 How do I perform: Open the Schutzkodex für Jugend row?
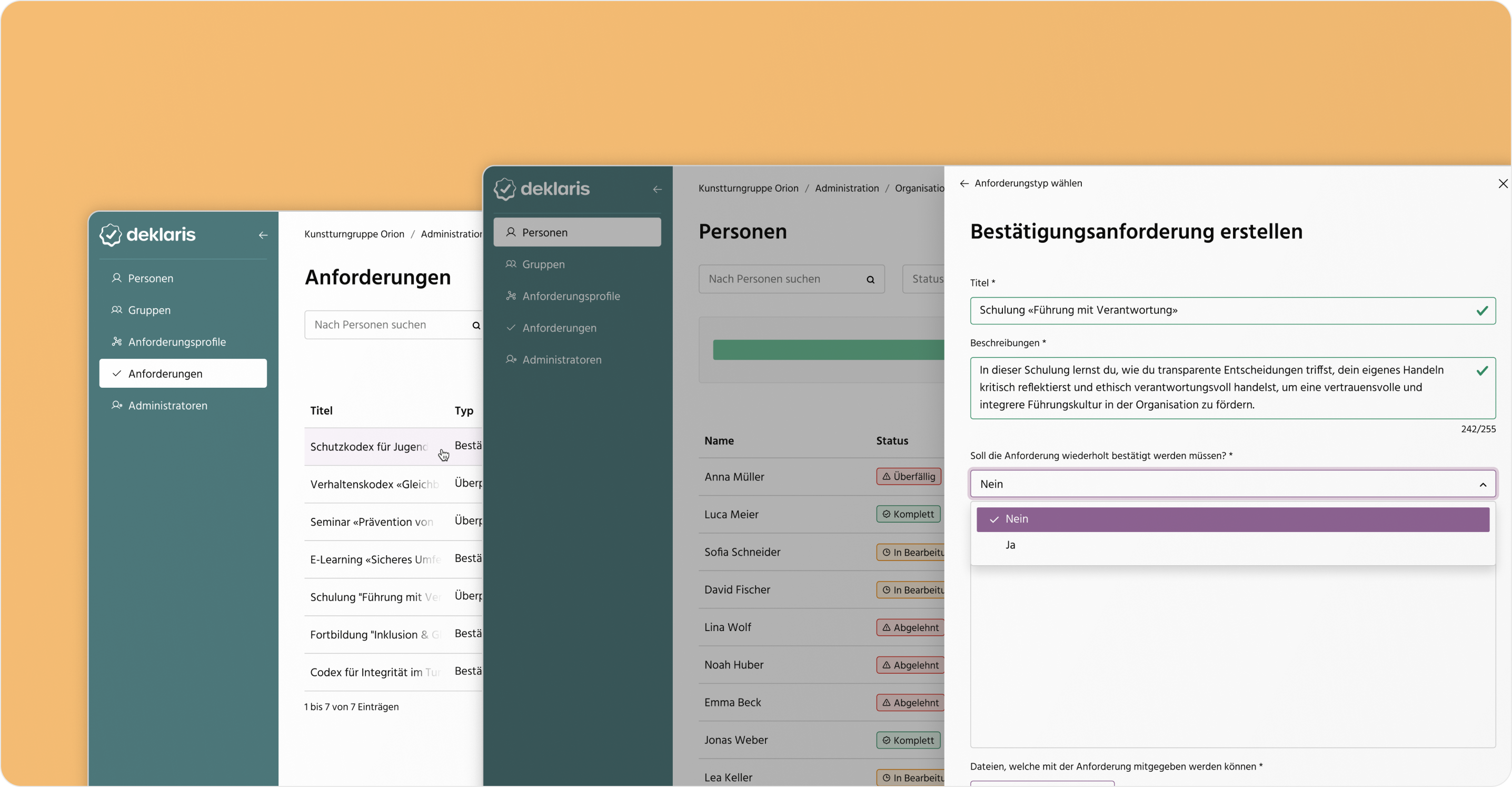click(369, 446)
